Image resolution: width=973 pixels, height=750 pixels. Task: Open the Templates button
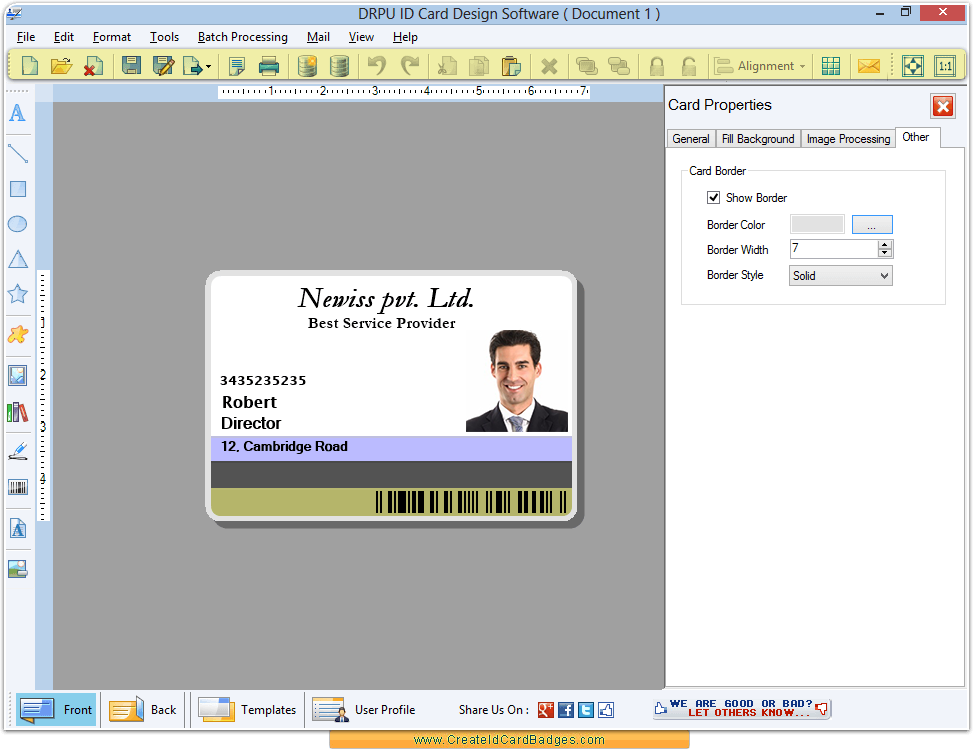tap(247, 709)
